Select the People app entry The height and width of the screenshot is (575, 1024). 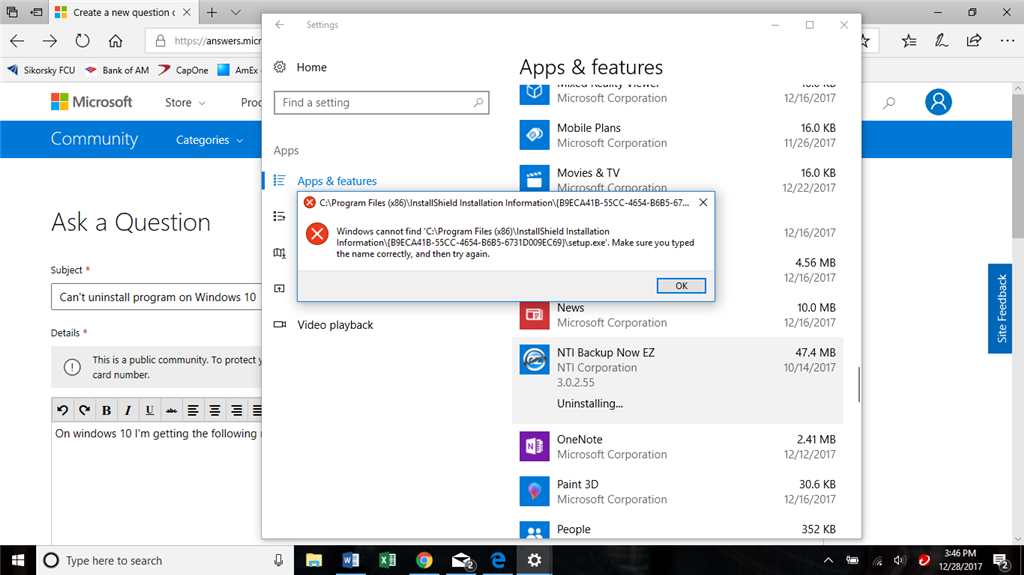click(x=677, y=529)
